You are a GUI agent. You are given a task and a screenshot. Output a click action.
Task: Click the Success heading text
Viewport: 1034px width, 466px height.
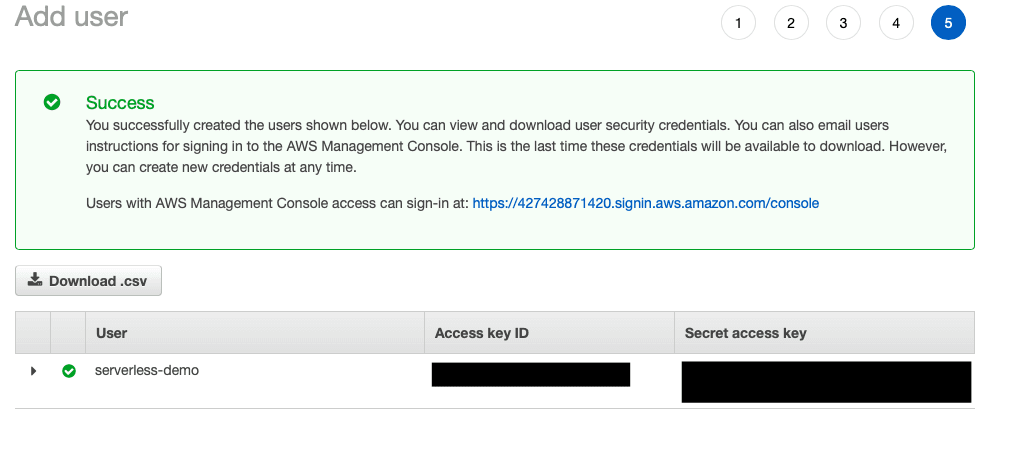pos(120,103)
